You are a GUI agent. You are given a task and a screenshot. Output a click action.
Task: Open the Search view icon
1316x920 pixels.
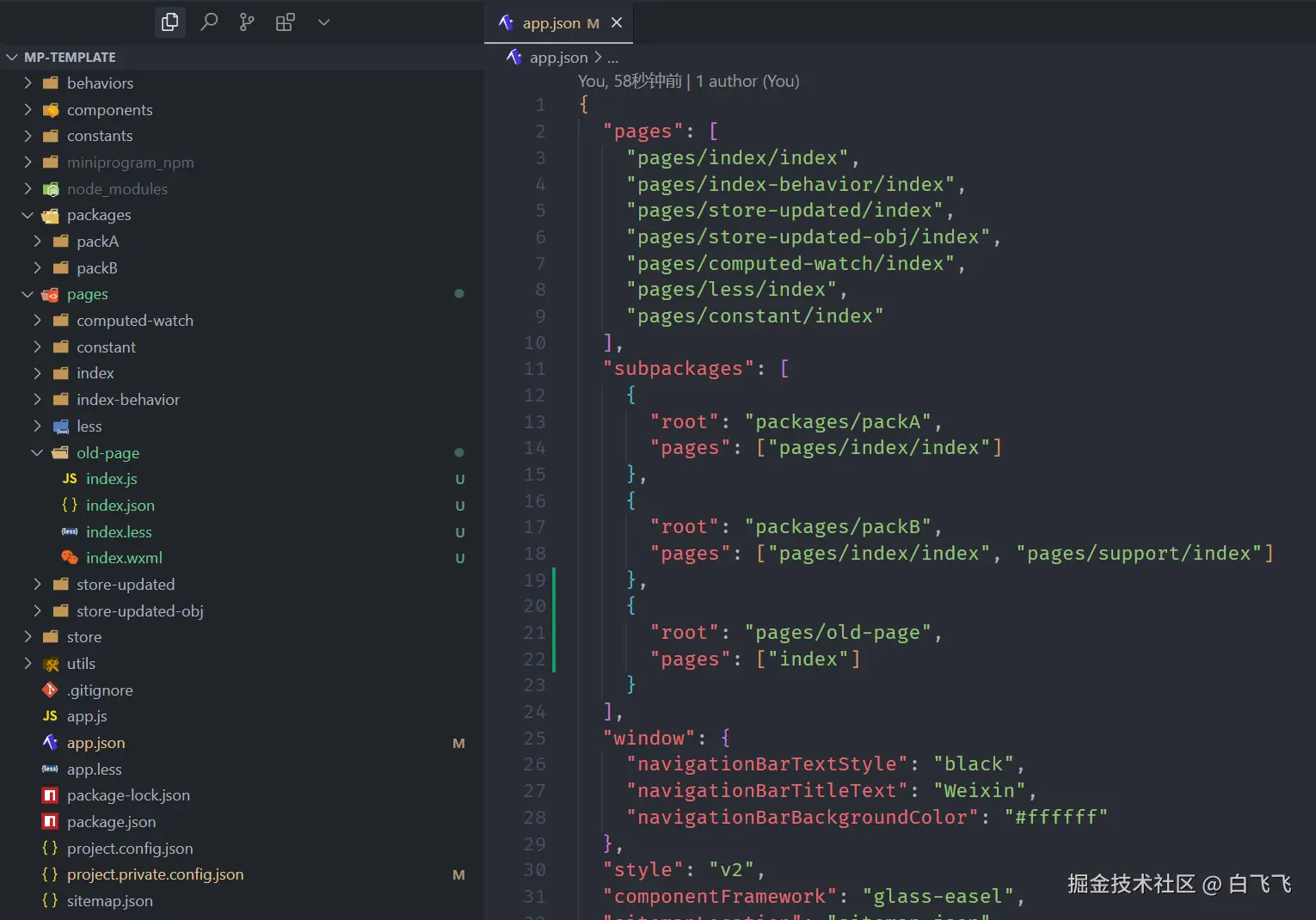209,22
